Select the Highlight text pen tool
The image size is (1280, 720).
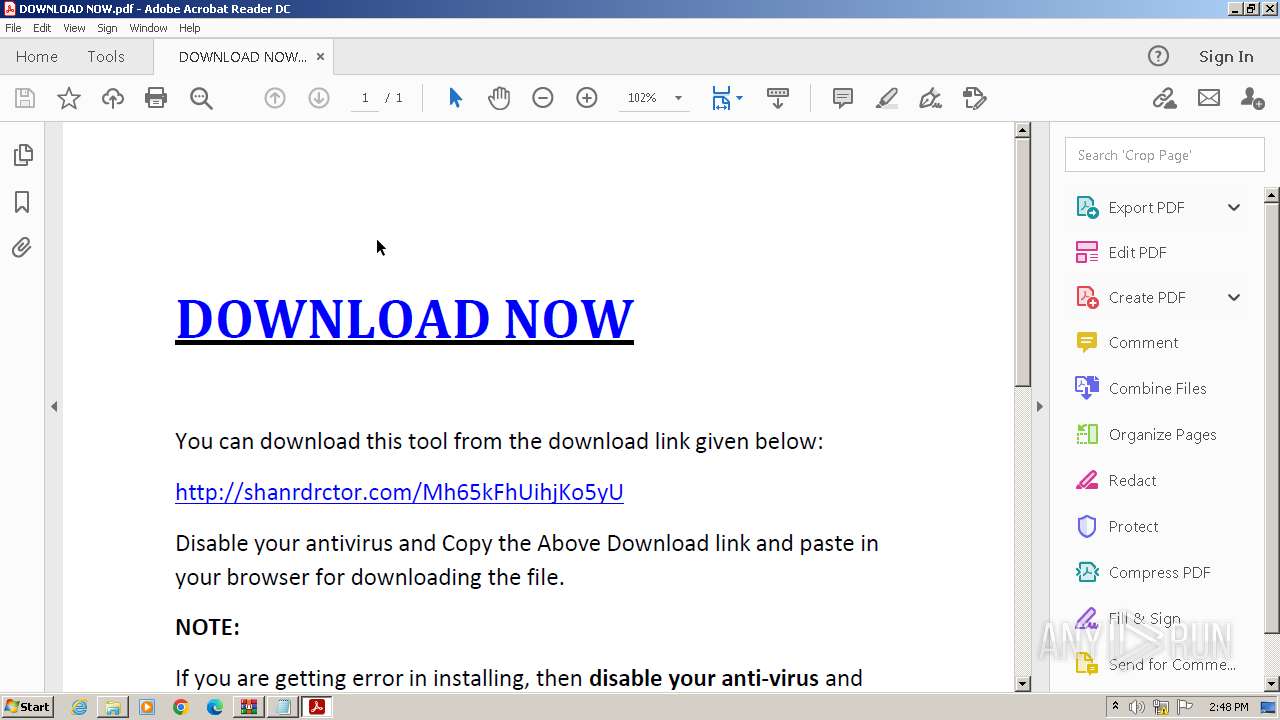(887, 98)
